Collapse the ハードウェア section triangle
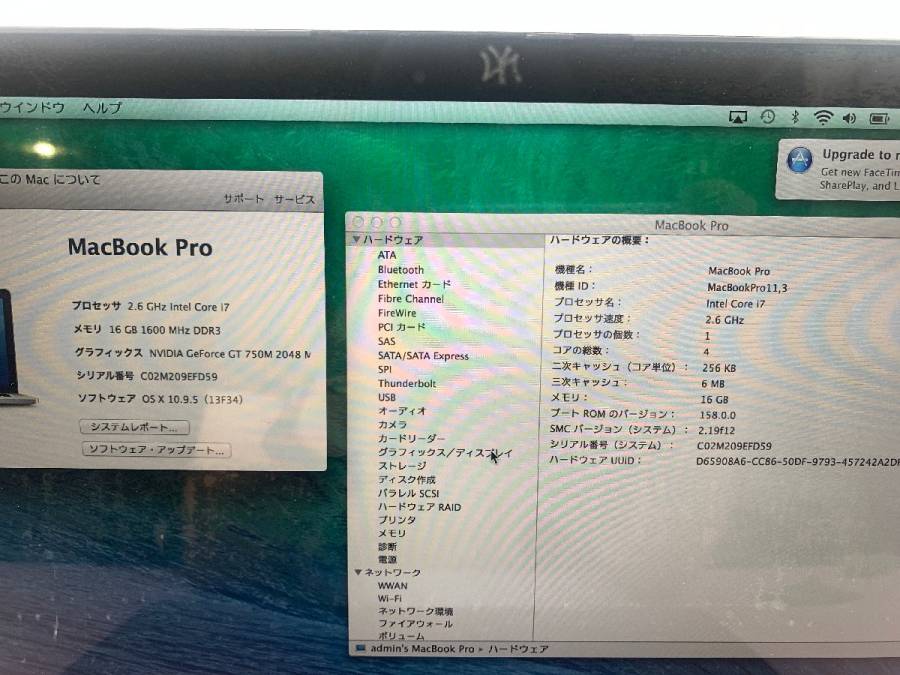 355,241
